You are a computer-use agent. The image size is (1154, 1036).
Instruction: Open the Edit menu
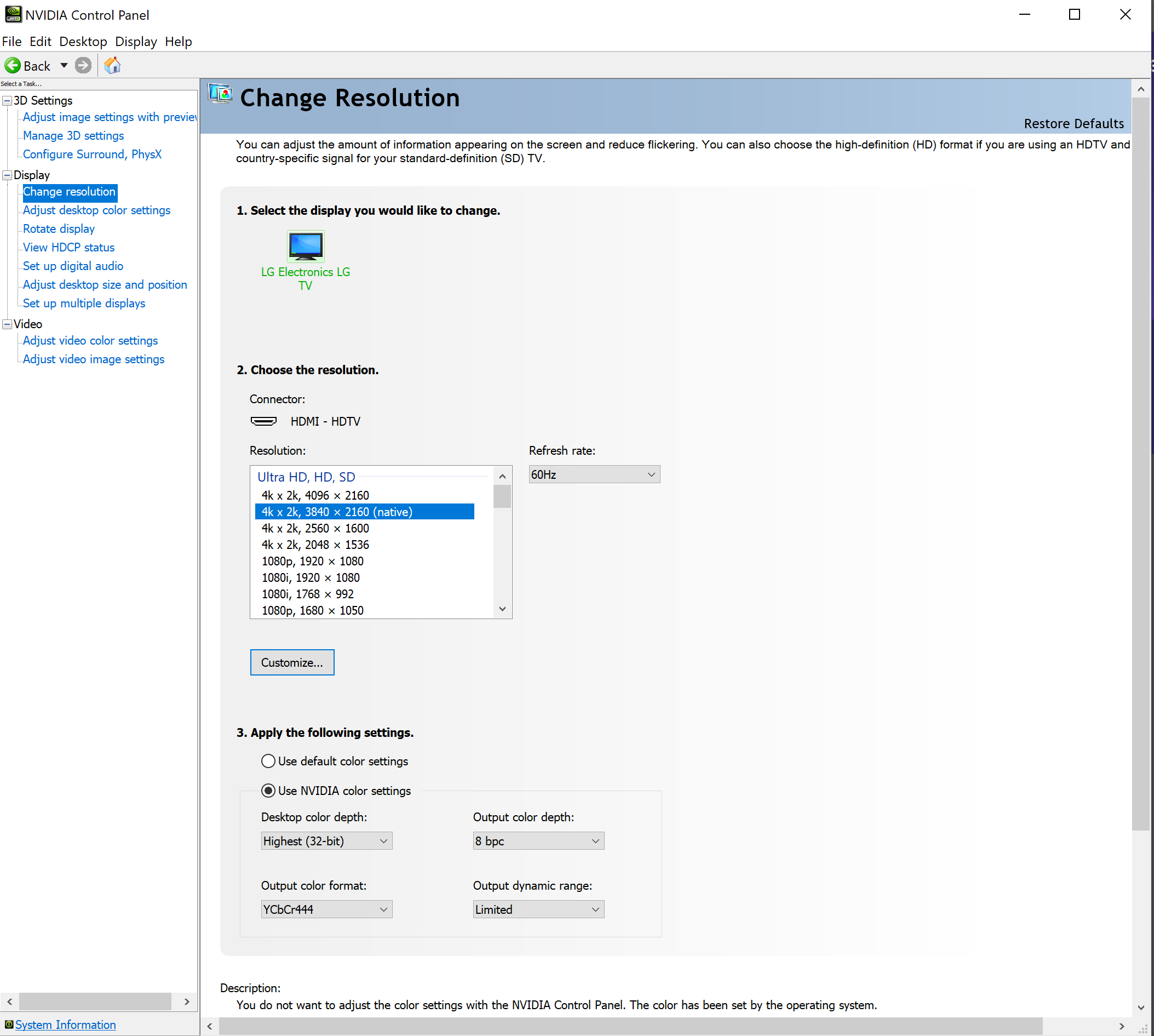tap(41, 42)
